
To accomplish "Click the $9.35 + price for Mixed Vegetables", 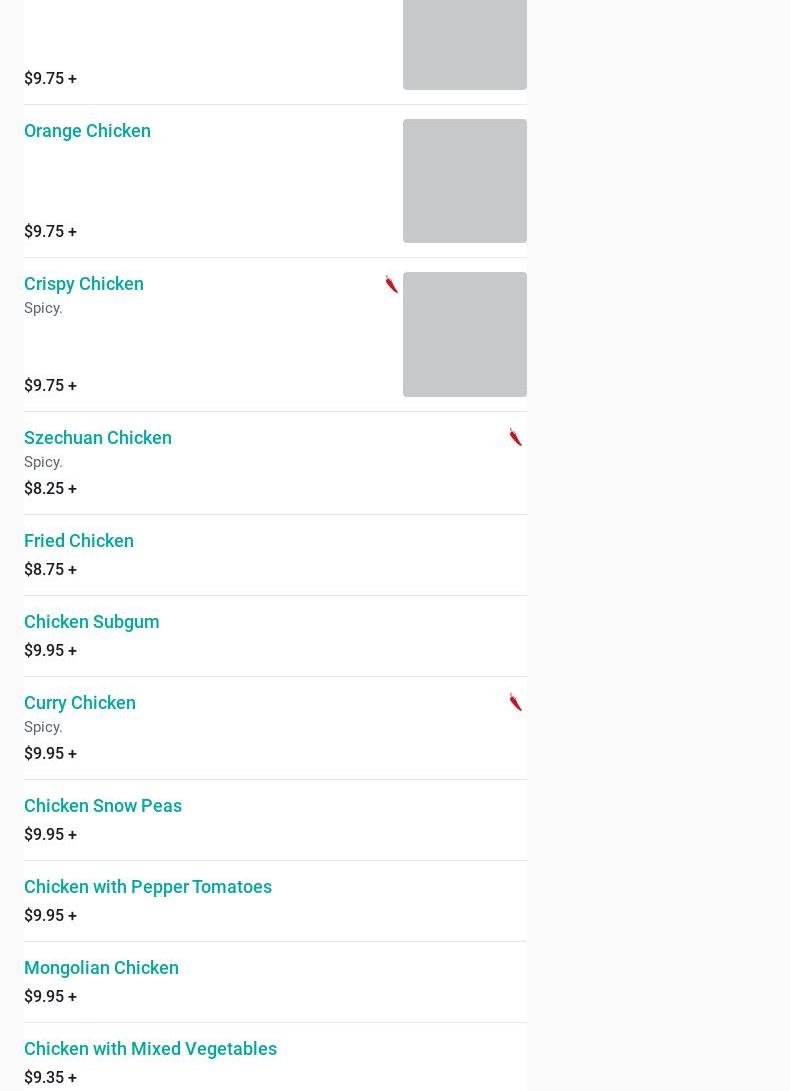I will (x=50, y=1077).
